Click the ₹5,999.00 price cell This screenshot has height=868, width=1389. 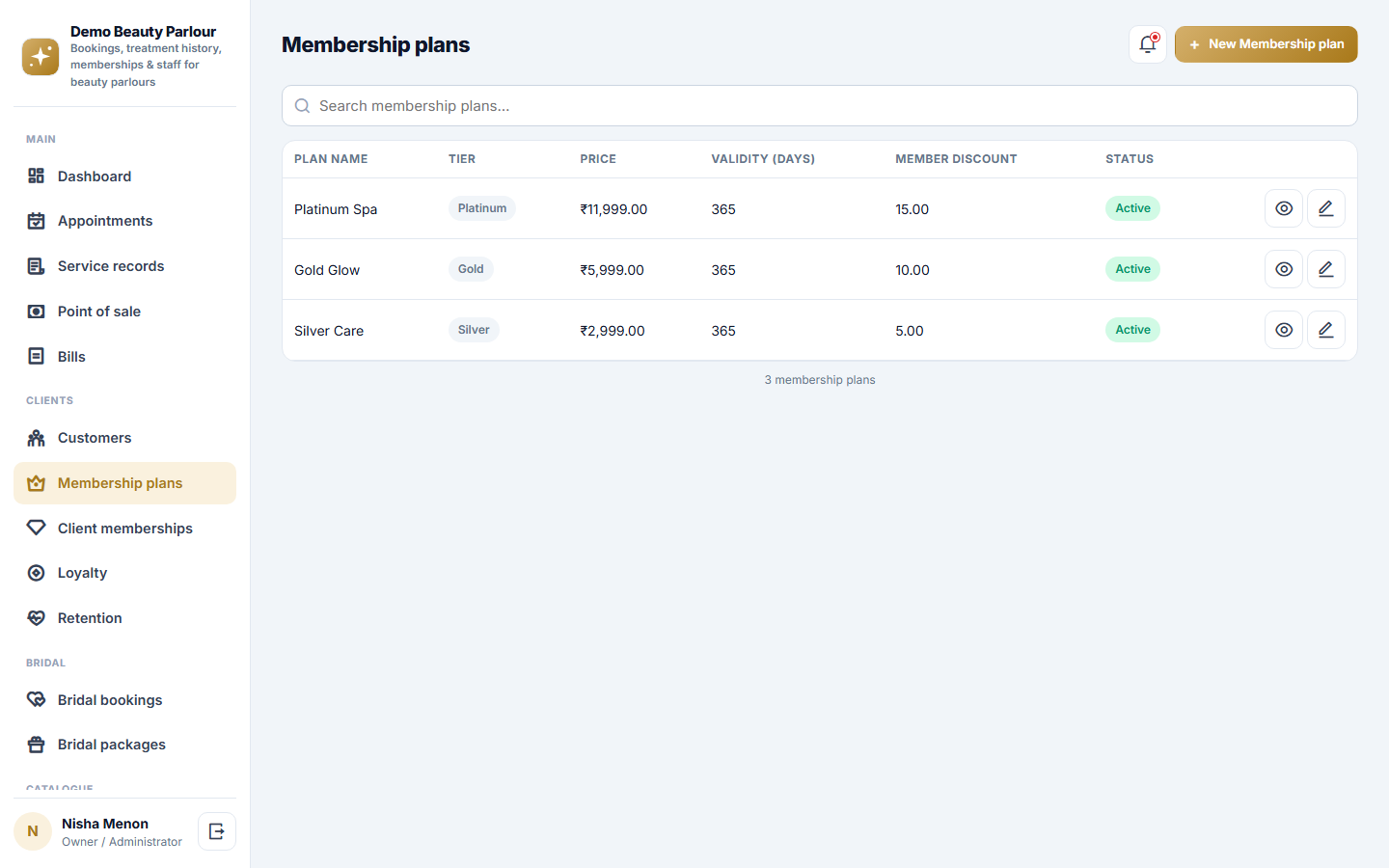tap(612, 270)
